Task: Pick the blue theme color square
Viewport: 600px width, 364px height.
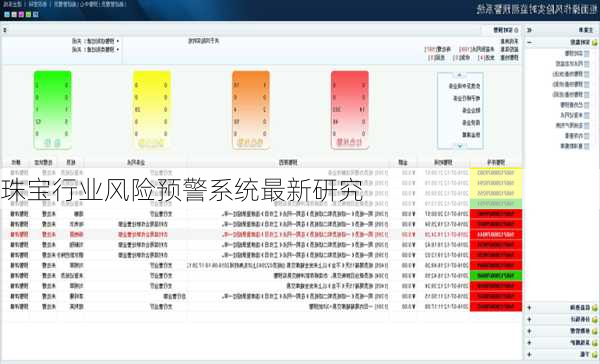Action: (x=36, y=15)
